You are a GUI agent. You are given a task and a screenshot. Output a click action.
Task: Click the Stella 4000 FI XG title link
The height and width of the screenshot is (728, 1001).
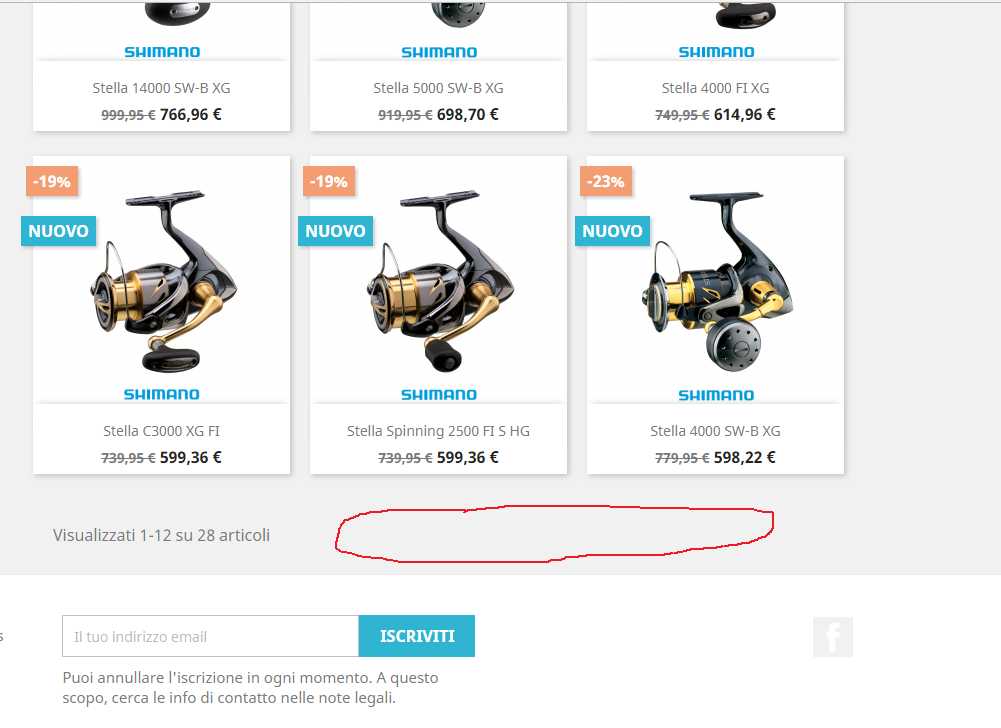716,88
